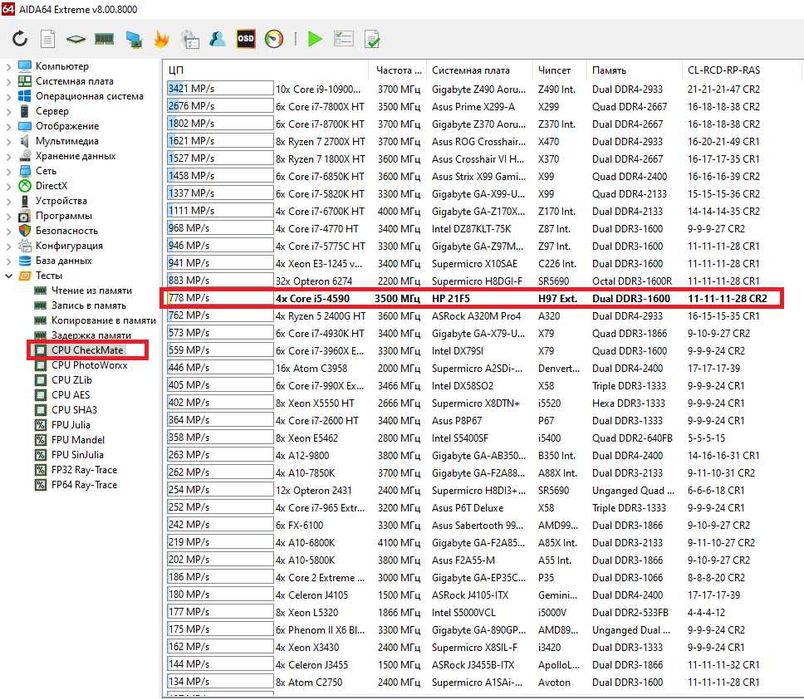Click the 134 MP/s score bar

click(220, 682)
